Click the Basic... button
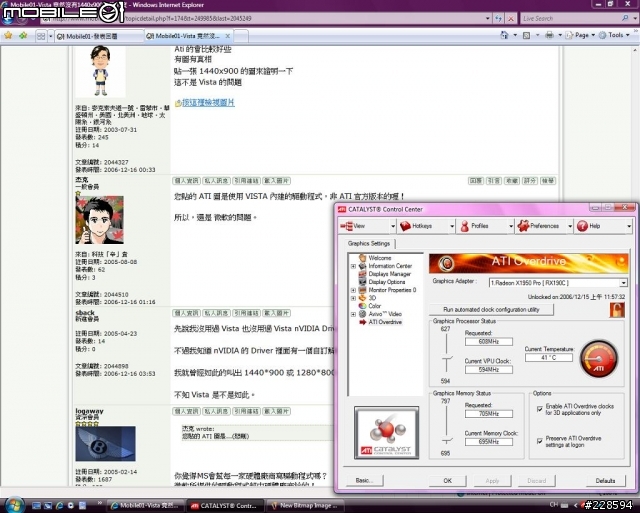 (364, 480)
